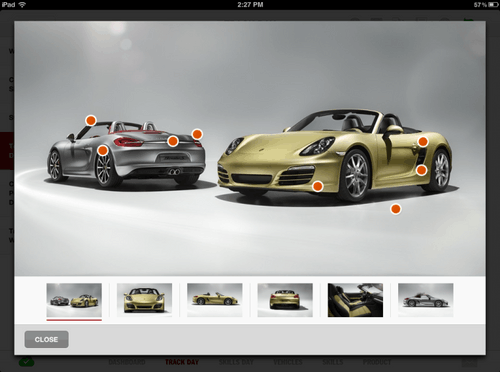Select the yellow car side profile thumbnail
The width and height of the screenshot is (500, 372).
coord(215,300)
